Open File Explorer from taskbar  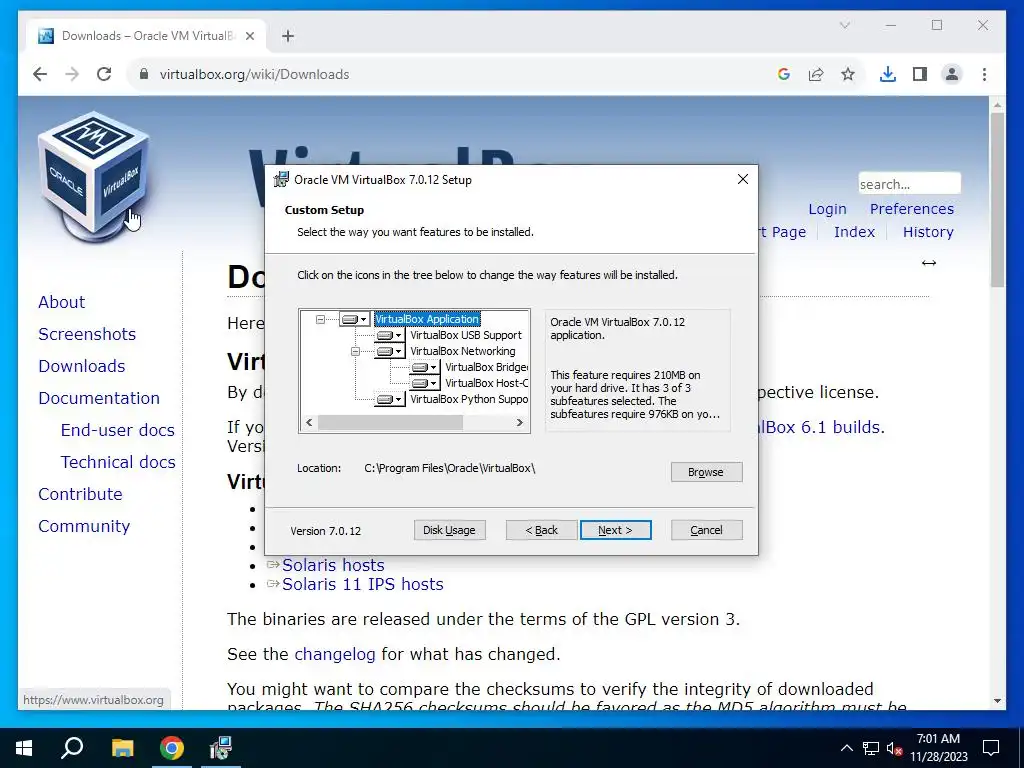coord(122,748)
